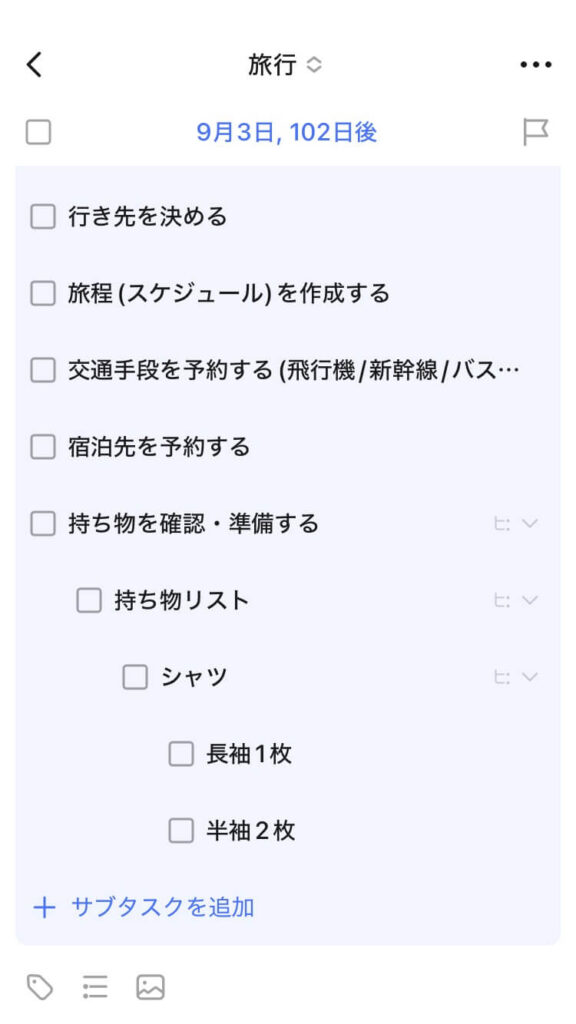Tap the image attachment icon
Viewport: 576px width, 1024px height.
[150, 987]
